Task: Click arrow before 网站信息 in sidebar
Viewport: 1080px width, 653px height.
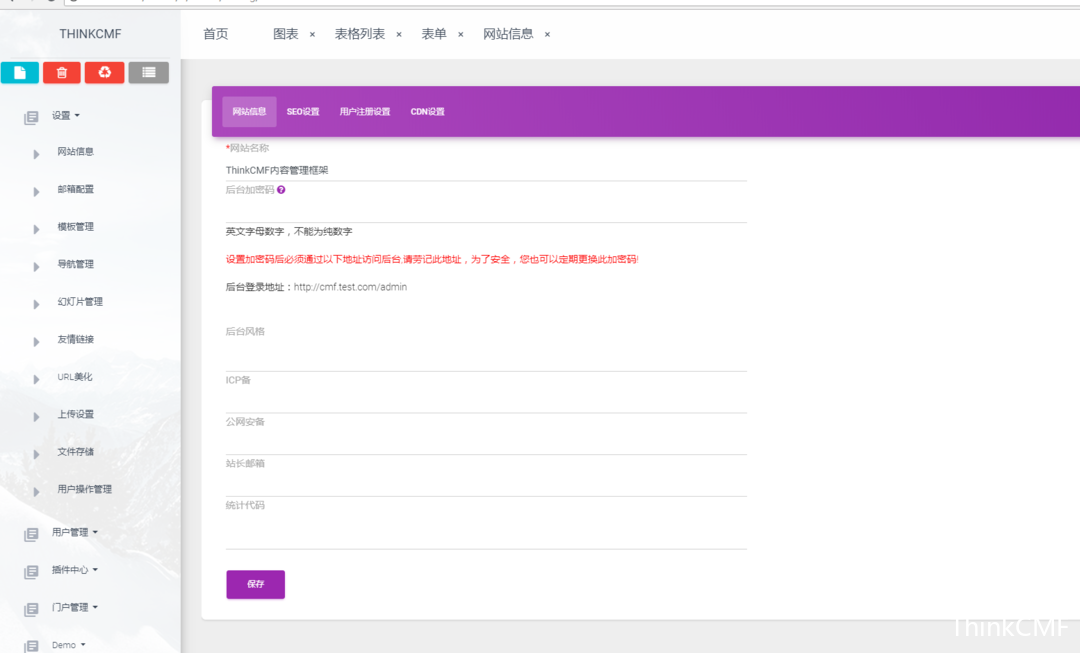Action: click(37, 154)
